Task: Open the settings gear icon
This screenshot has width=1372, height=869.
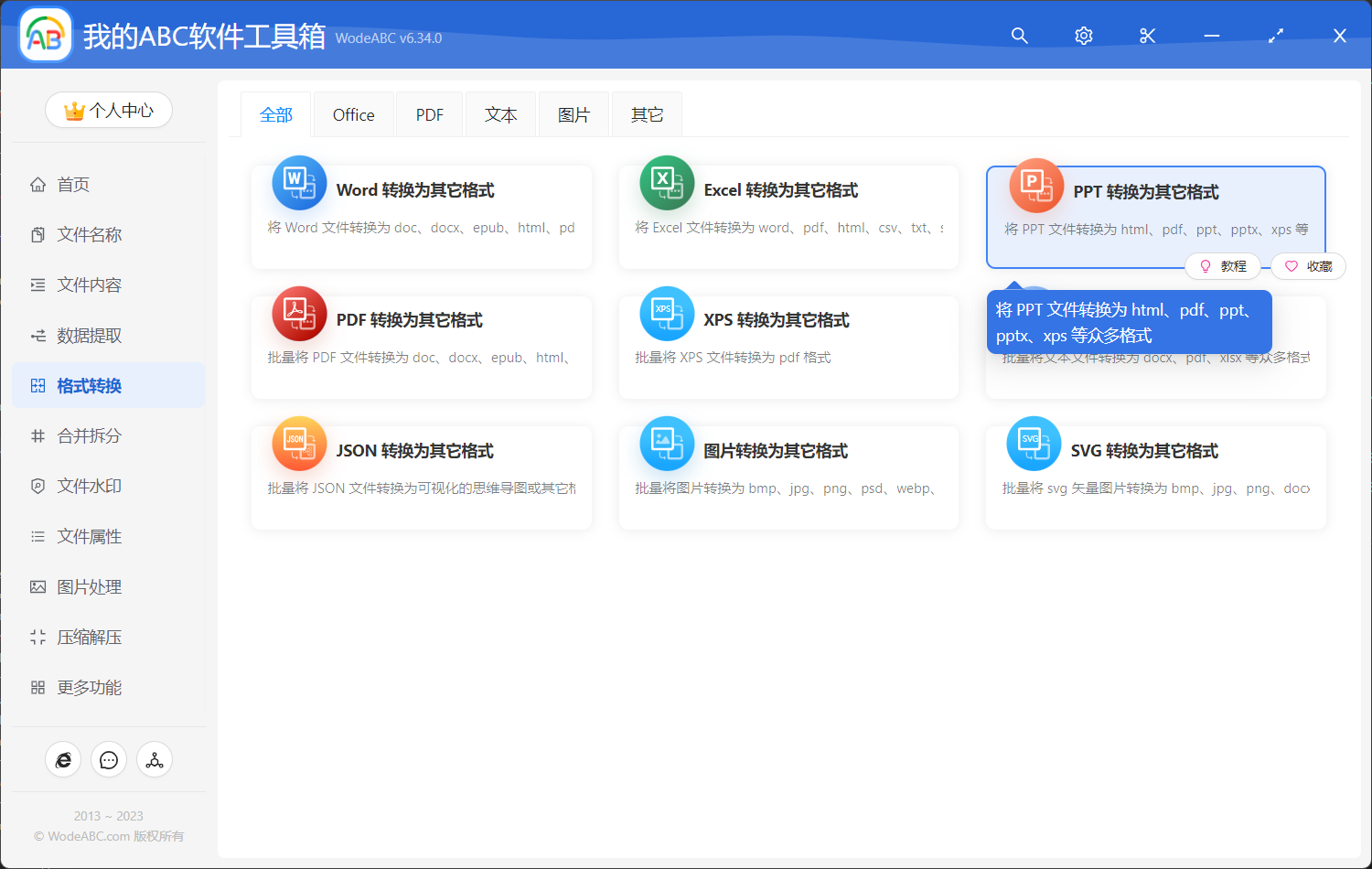Action: (x=1083, y=36)
